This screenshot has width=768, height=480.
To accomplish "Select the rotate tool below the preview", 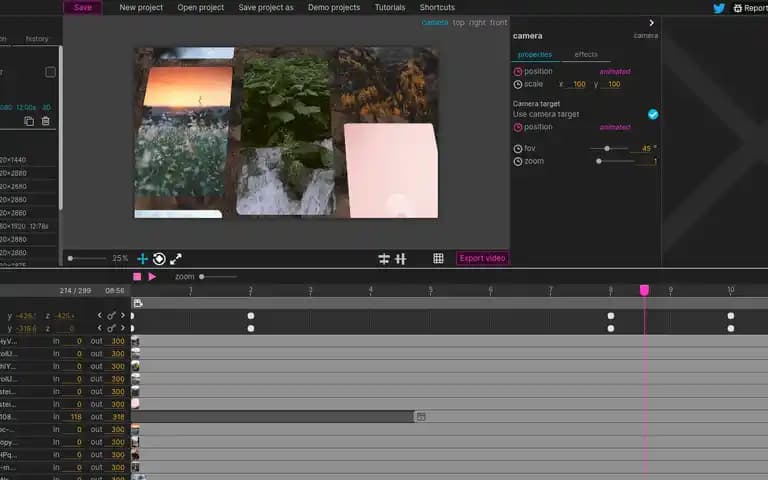I will (x=159, y=259).
